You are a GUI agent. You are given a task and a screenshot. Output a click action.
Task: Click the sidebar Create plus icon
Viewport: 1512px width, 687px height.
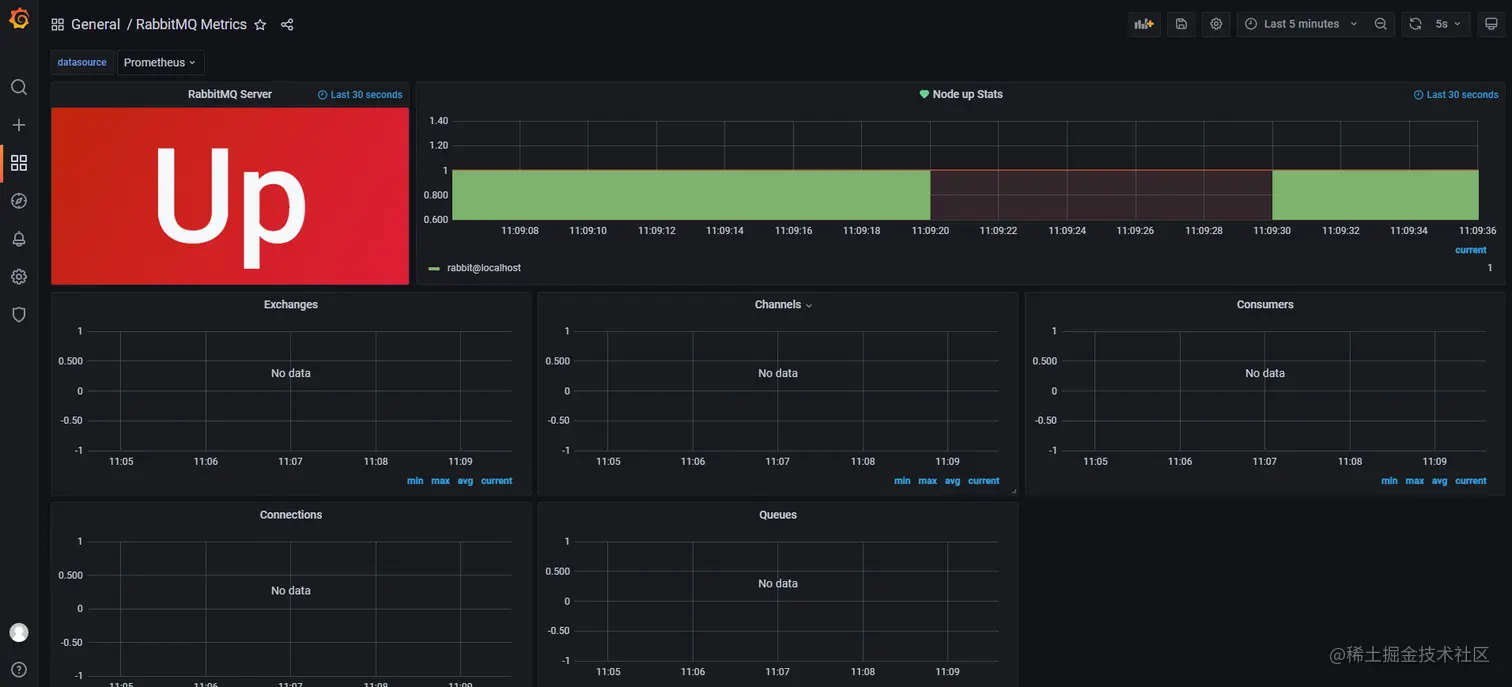pos(19,125)
